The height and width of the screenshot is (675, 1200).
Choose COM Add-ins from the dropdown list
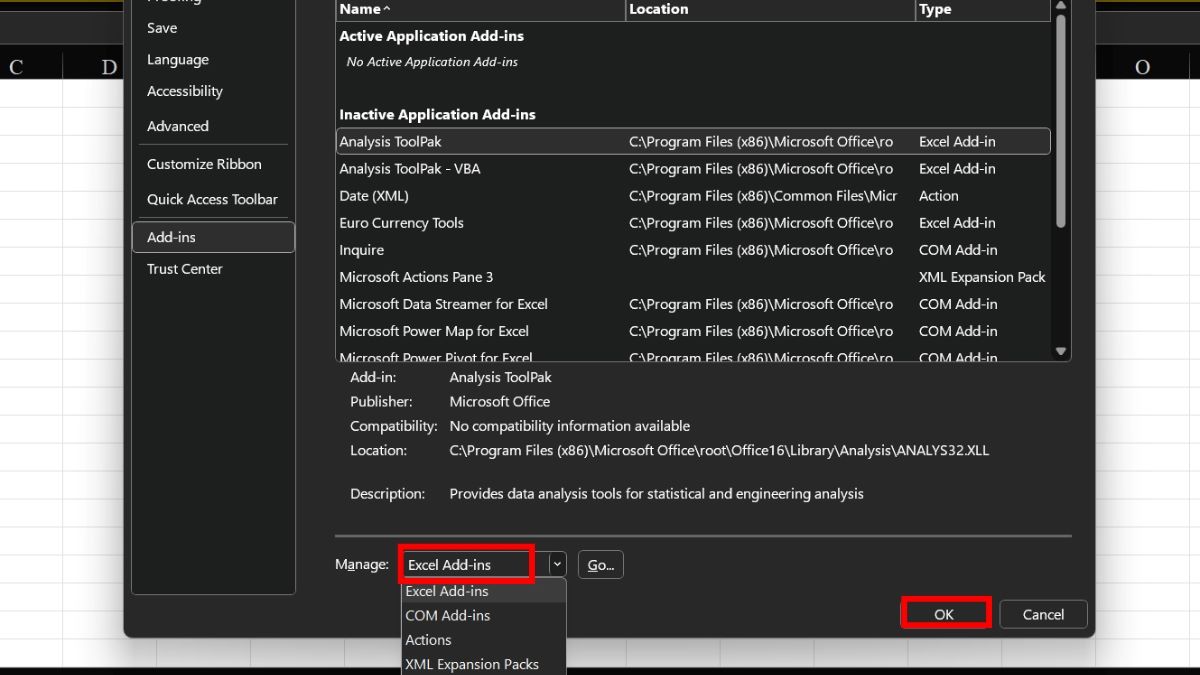click(484, 616)
